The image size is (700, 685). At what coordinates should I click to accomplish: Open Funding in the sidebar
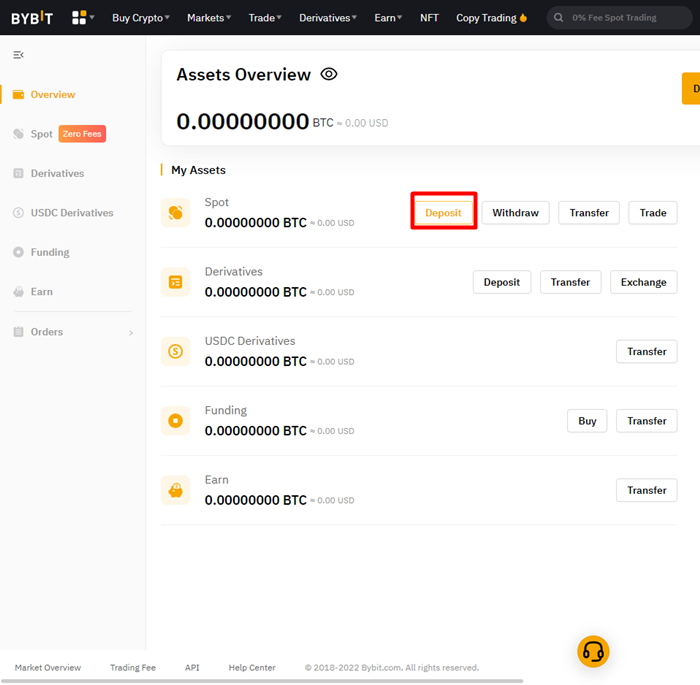50,252
